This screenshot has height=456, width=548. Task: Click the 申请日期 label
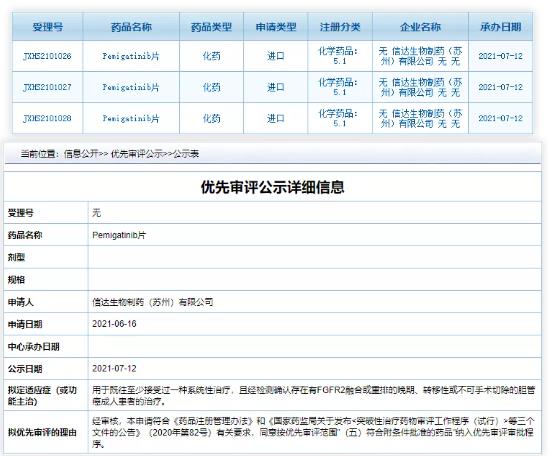tap(25, 324)
